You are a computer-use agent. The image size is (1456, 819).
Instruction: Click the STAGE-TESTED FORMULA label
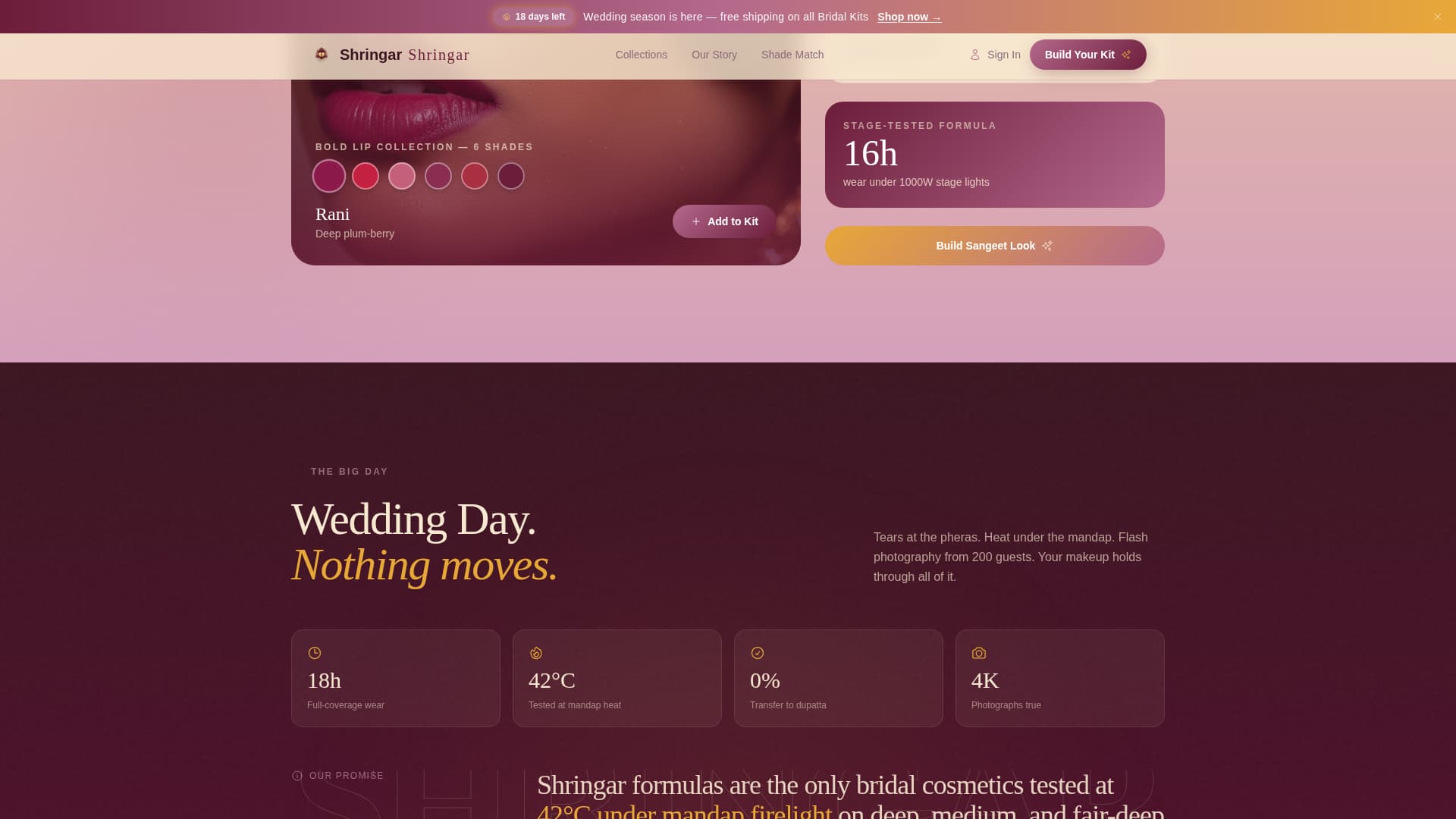point(920,126)
